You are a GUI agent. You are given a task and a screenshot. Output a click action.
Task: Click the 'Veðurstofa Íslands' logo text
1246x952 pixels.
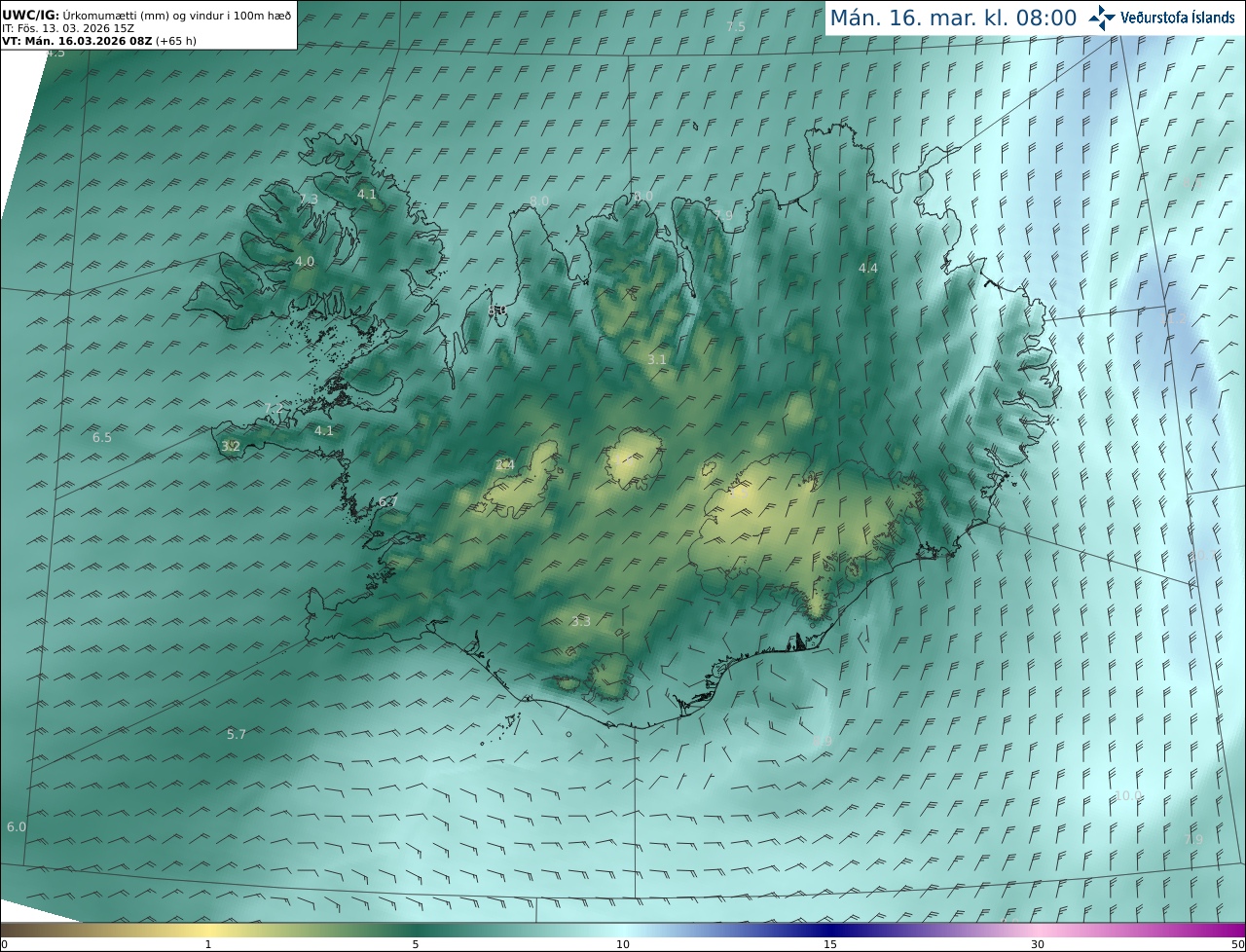coord(1178,18)
